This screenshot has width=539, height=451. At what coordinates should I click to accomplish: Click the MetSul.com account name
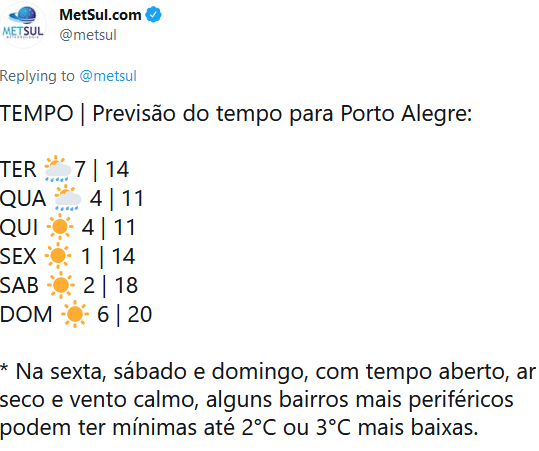[100, 15]
